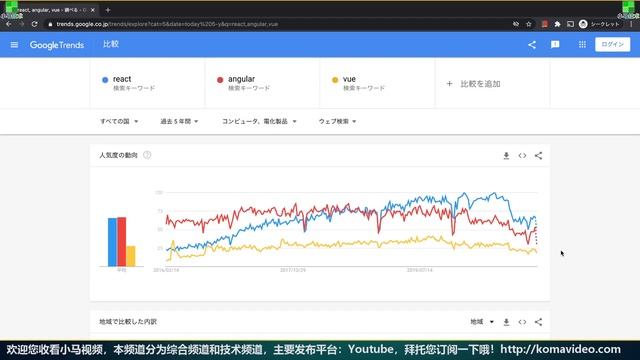Go back using browser back arrow
The width and height of the screenshot is (640, 360).
(x=9, y=24)
